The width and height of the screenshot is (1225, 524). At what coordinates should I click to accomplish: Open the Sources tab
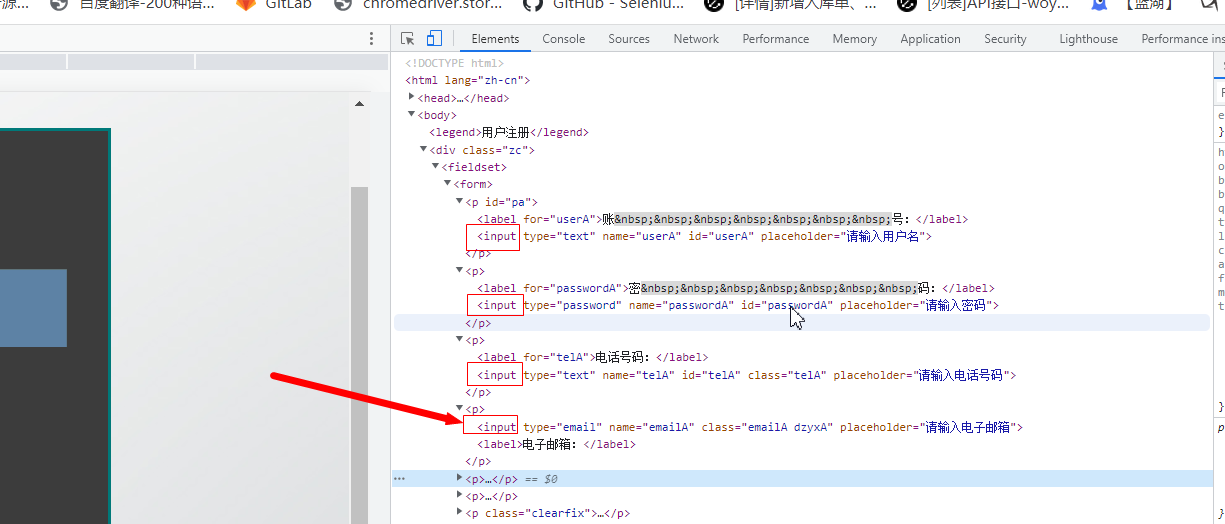coord(629,39)
